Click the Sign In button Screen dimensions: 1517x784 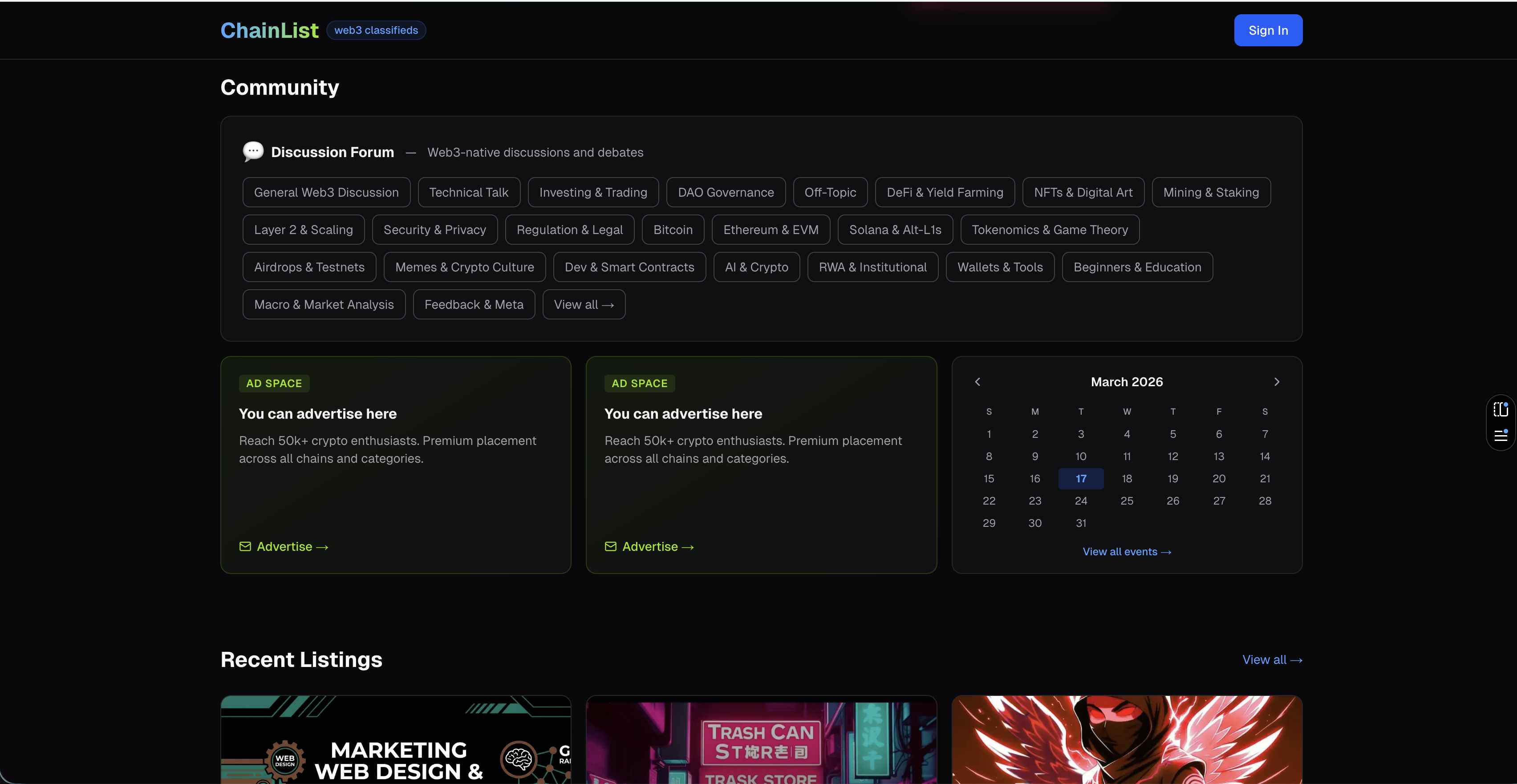(x=1268, y=30)
